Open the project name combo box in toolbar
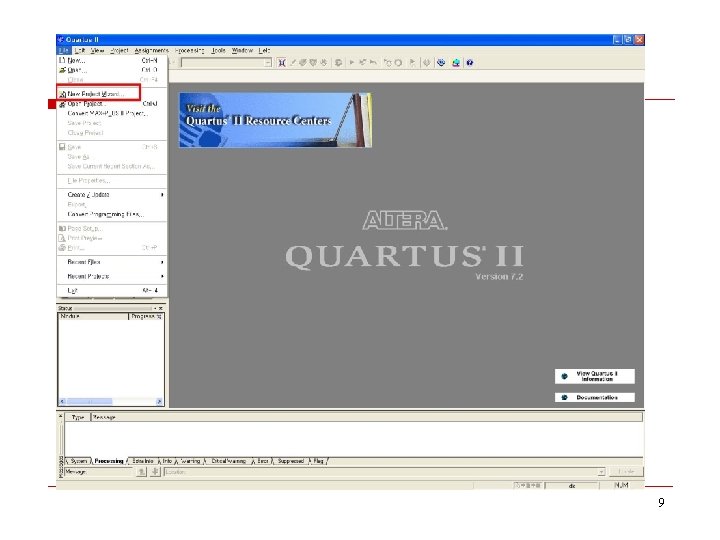The height and width of the screenshot is (540, 720). 227,62
